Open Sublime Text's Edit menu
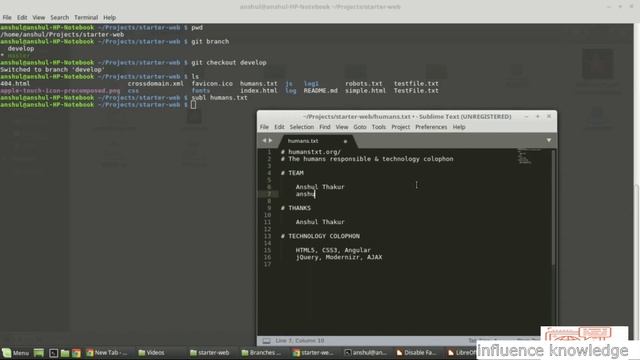The width and height of the screenshot is (640, 360). pos(279,127)
